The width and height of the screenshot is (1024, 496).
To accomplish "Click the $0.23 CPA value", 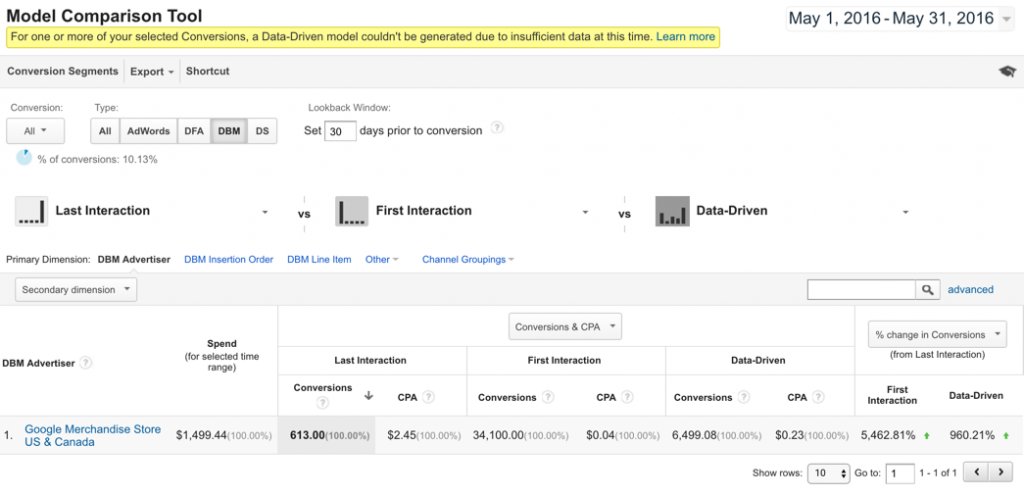I will tap(789, 435).
